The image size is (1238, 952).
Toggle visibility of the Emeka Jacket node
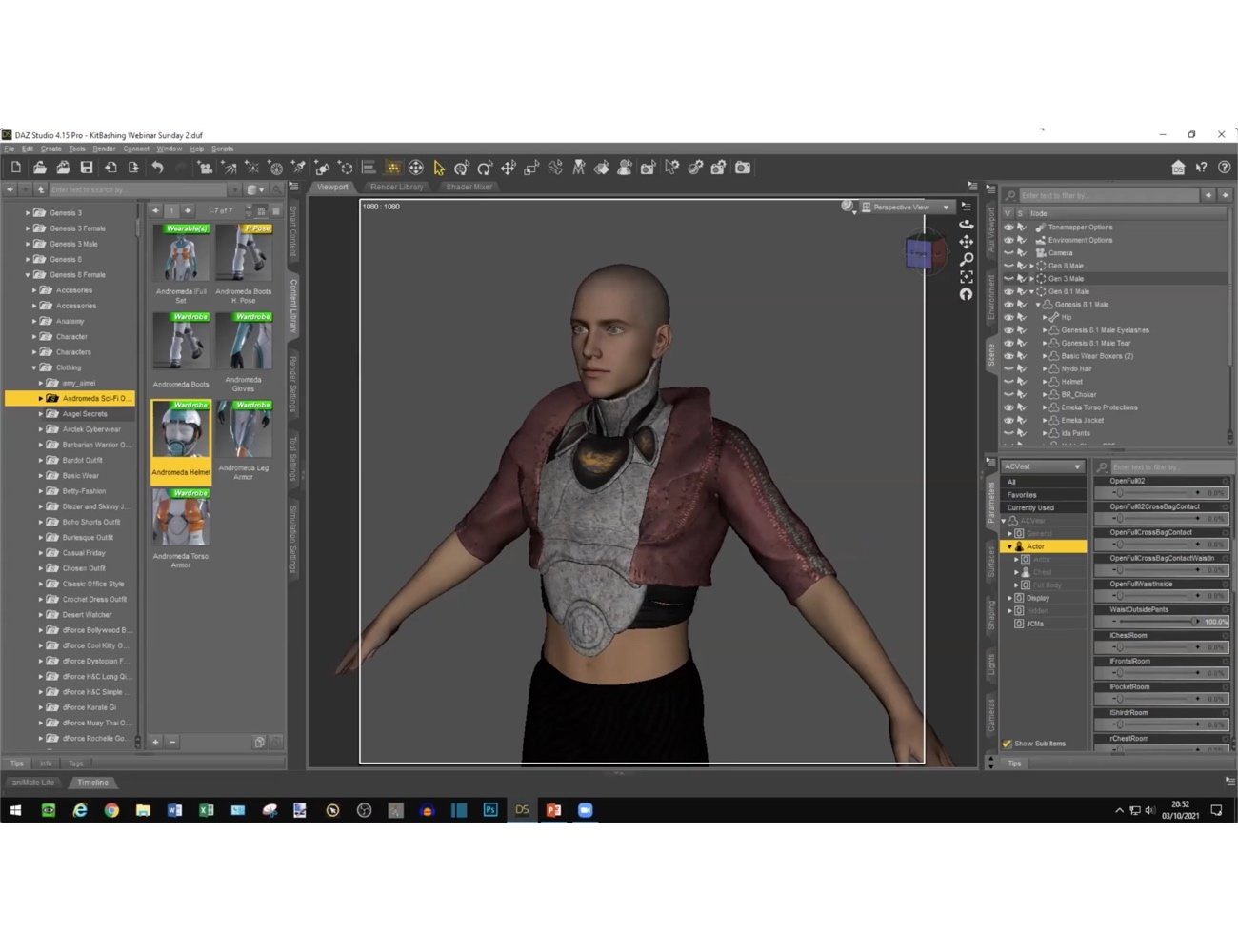[x=1008, y=420]
